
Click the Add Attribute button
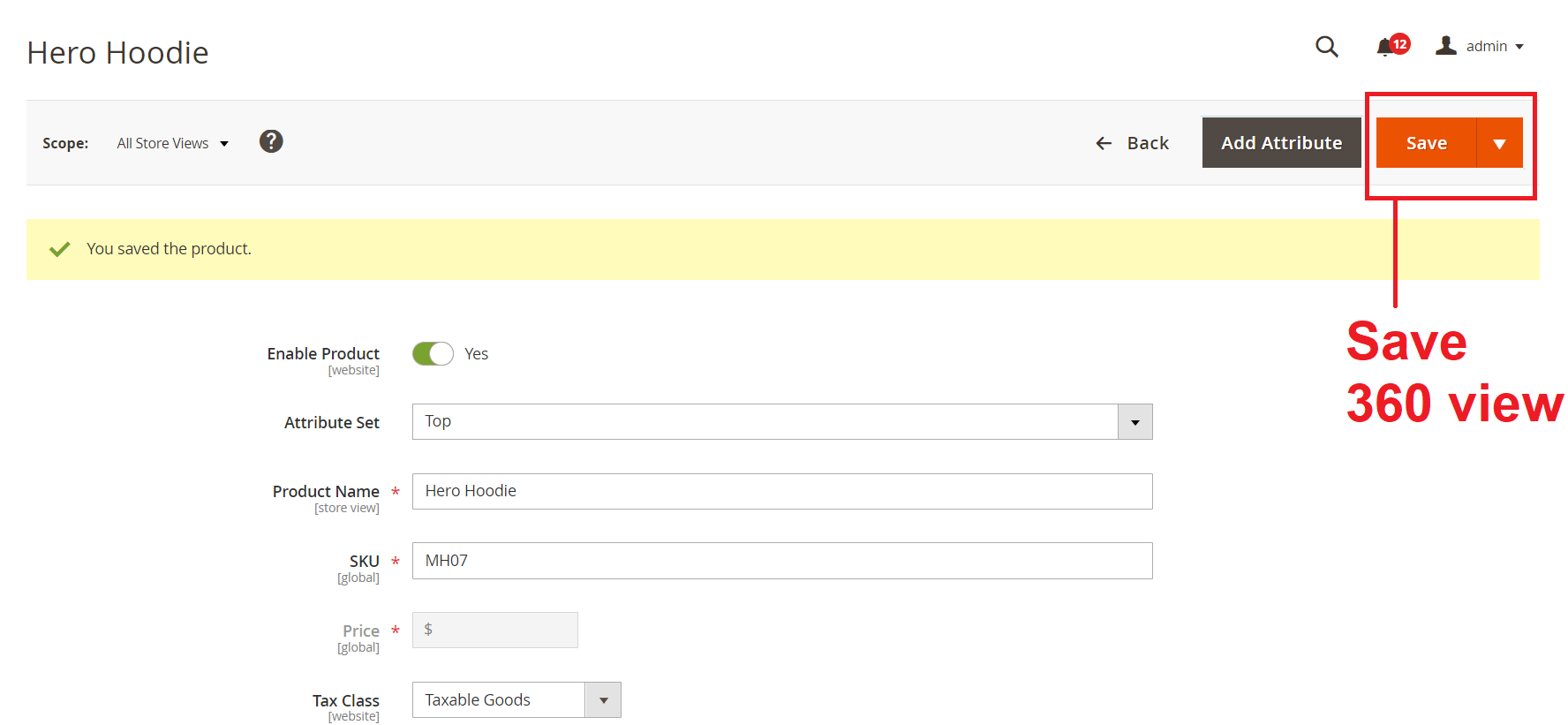click(1281, 143)
